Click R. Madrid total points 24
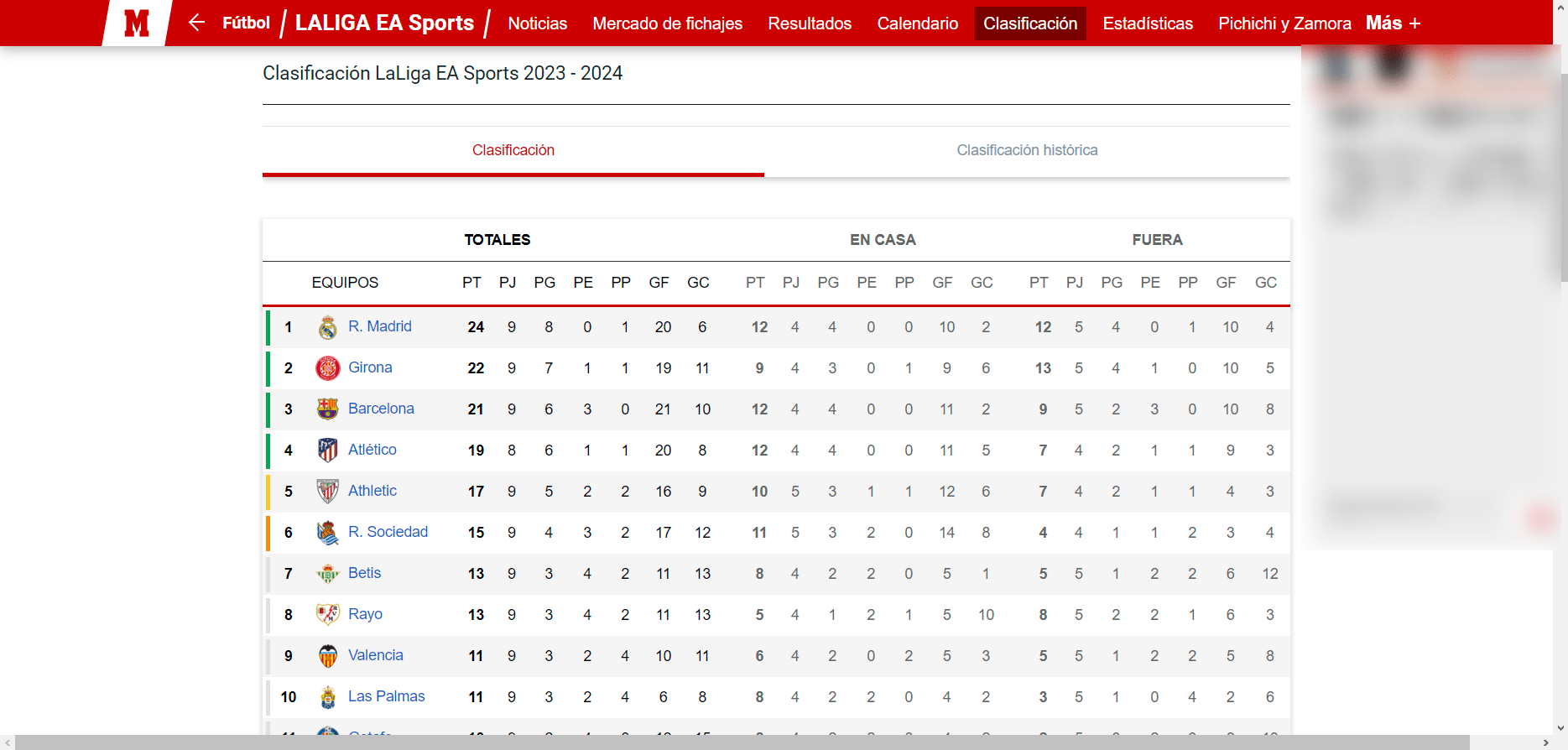Viewport: 1568px width, 750px height. point(476,327)
